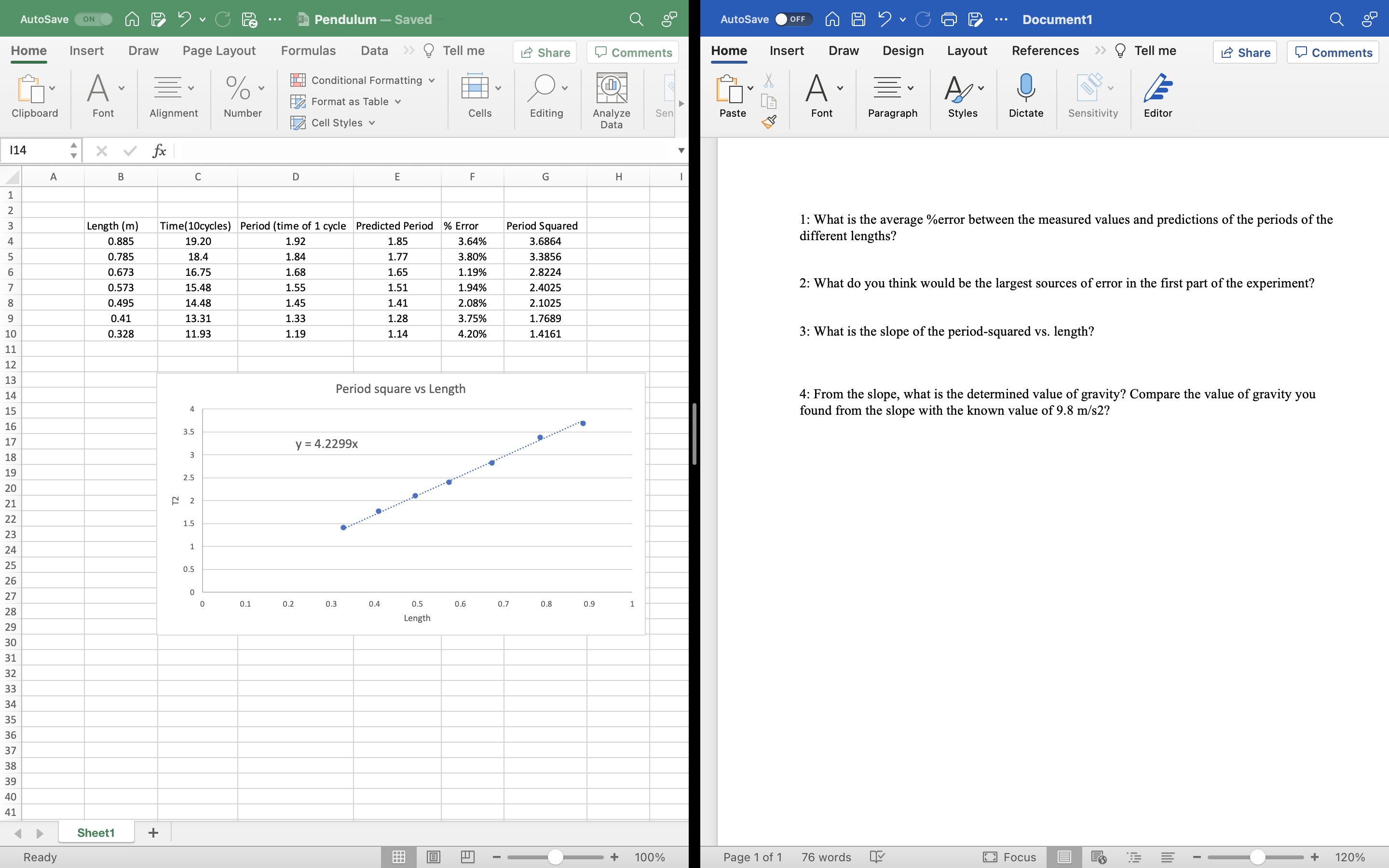Click the Print icon in Word toolbar

pyautogui.click(x=949, y=19)
